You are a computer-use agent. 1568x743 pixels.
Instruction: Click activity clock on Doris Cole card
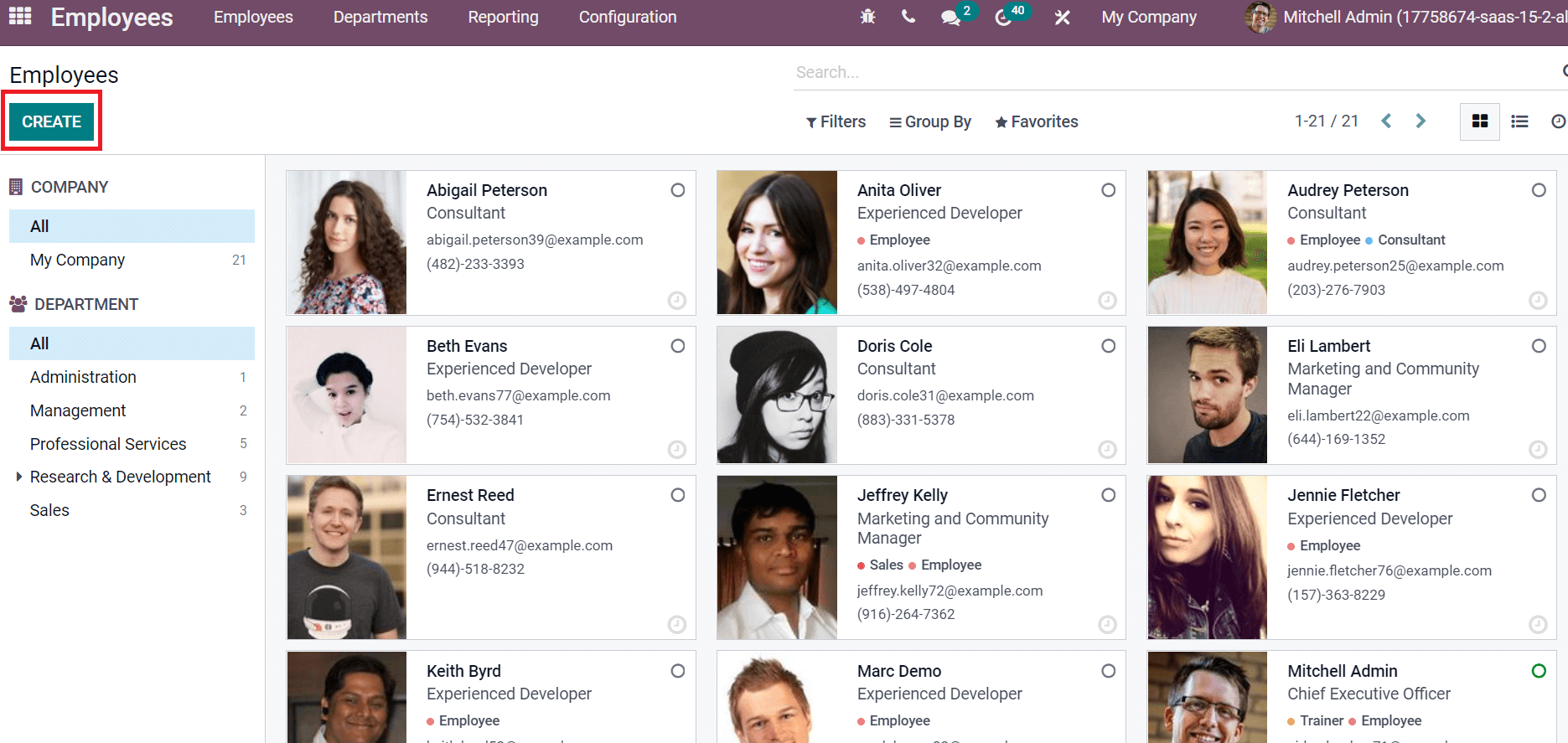pos(1108,450)
